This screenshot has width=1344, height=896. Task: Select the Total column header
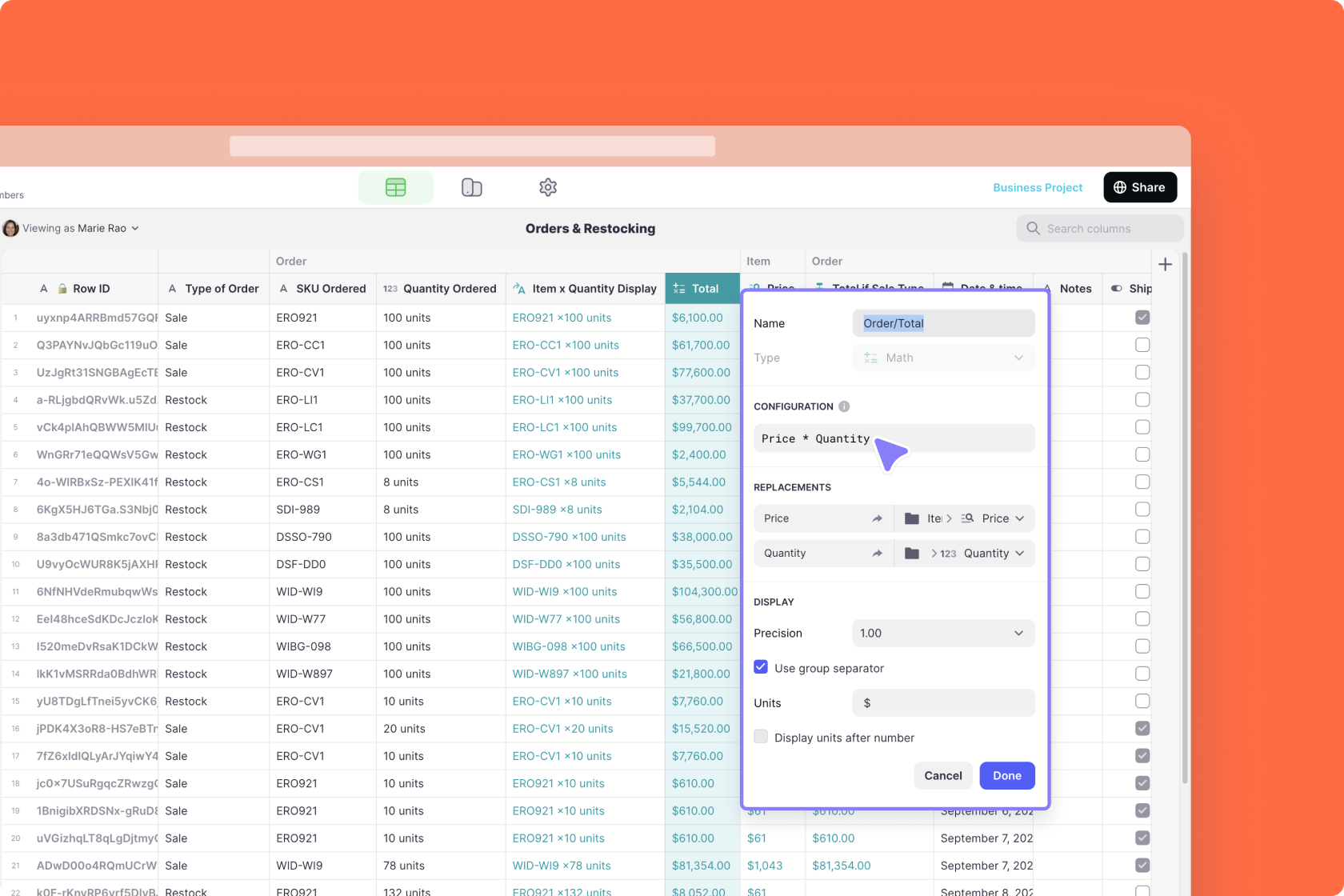point(702,289)
